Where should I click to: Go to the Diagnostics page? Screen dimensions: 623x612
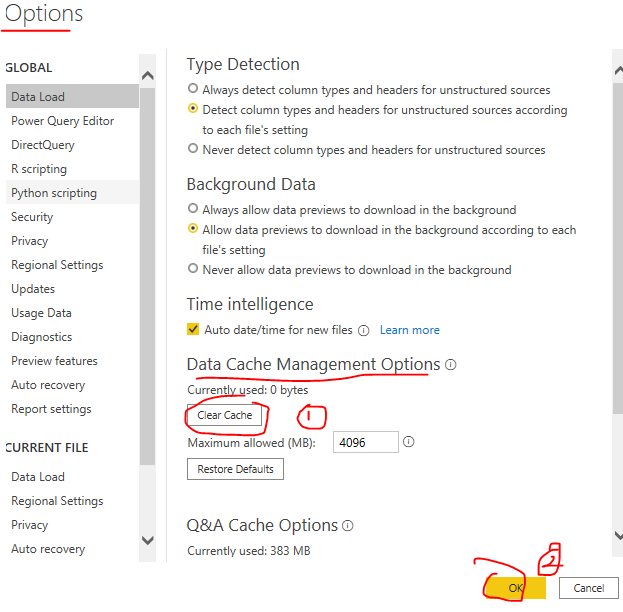[x=72, y=337]
